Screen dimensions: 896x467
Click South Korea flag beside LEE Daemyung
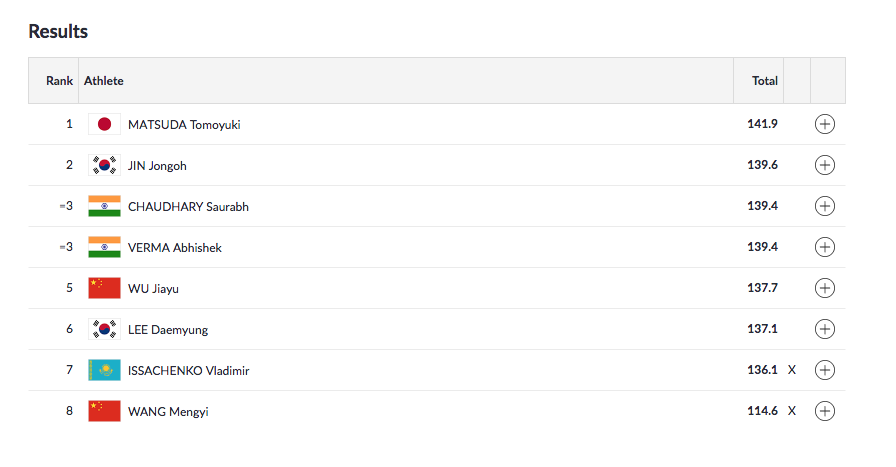(x=104, y=329)
